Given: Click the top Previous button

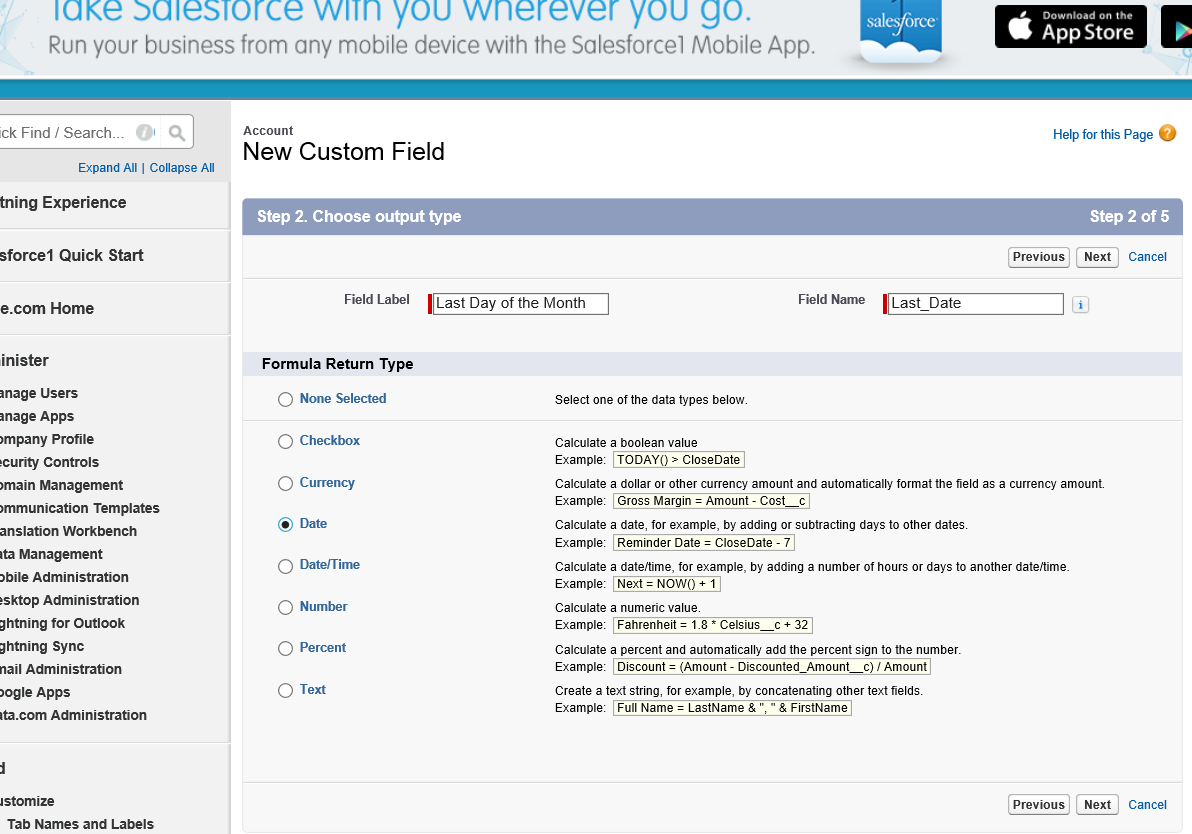Looking at the screenshot, I should [x=1038, y=257].
